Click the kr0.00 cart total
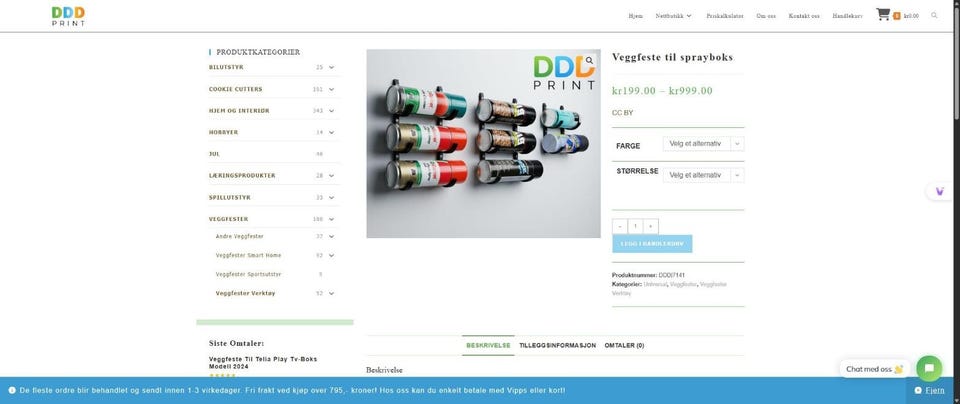Image resolution: width=960 pixels, height=404 pixels. 911,16
